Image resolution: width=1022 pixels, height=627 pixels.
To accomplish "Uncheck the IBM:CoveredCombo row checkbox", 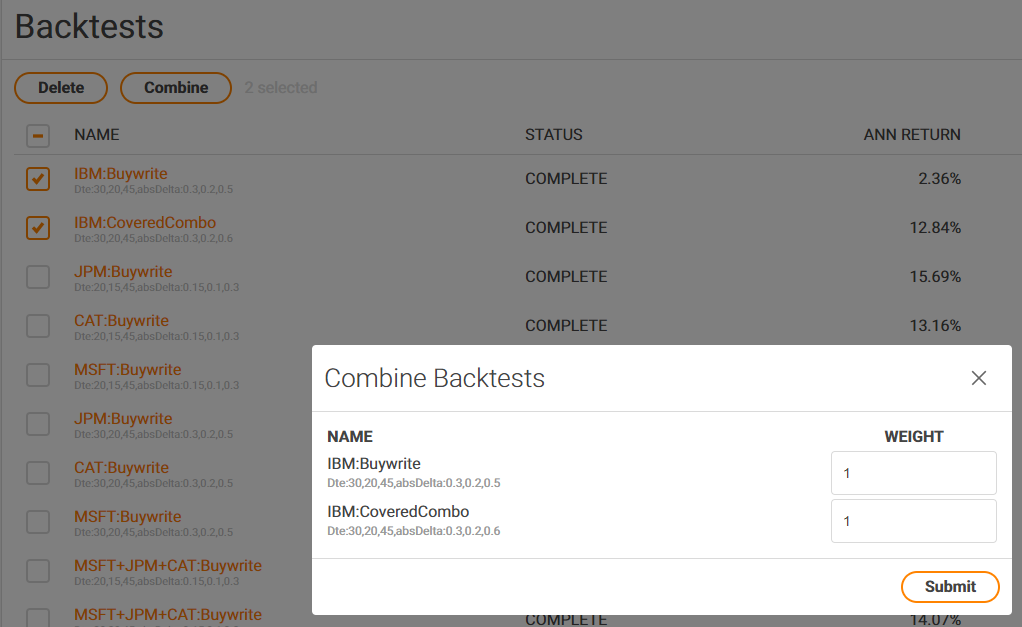I will click(38, 228).
